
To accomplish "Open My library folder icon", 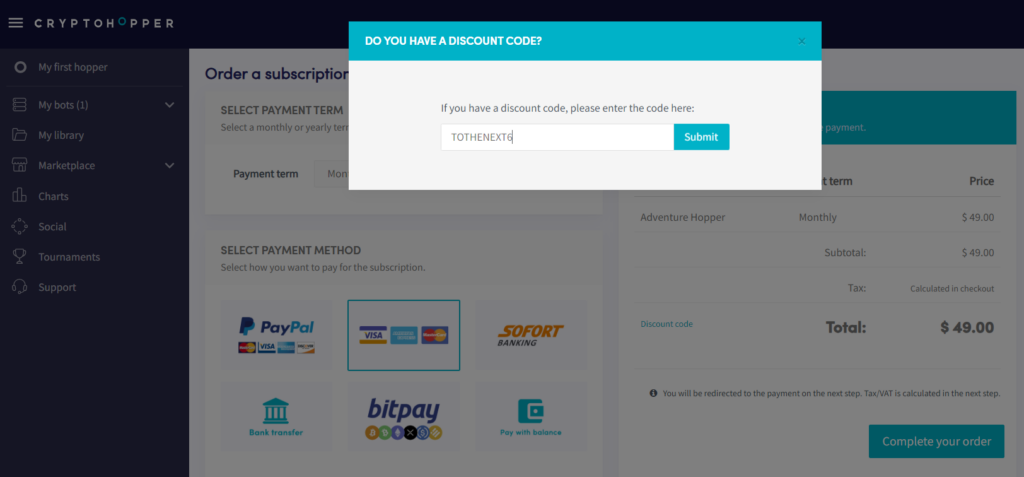I will click(x=20, y=135).
